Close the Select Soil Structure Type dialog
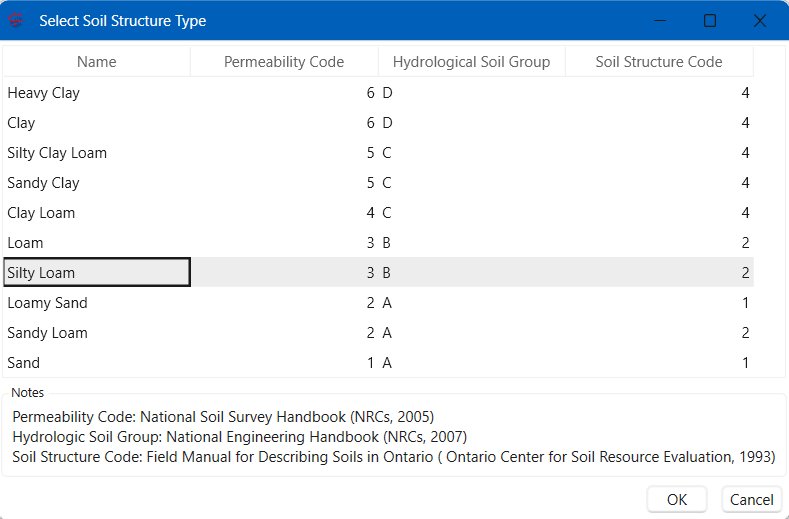Screen dimensions: 789x519 tap(760, 21)
